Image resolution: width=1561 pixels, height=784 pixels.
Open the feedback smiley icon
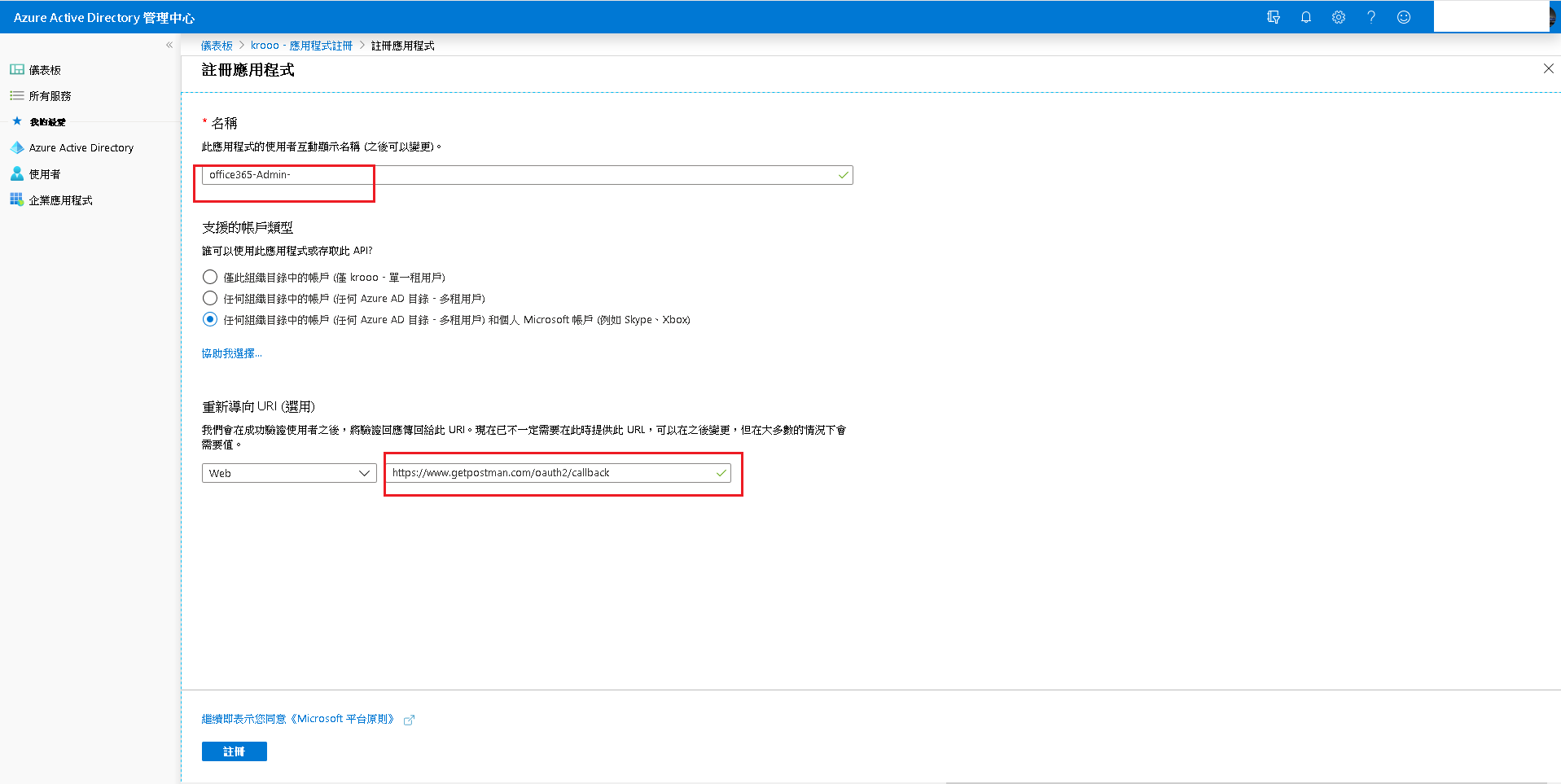click(x=1404, y=17)
